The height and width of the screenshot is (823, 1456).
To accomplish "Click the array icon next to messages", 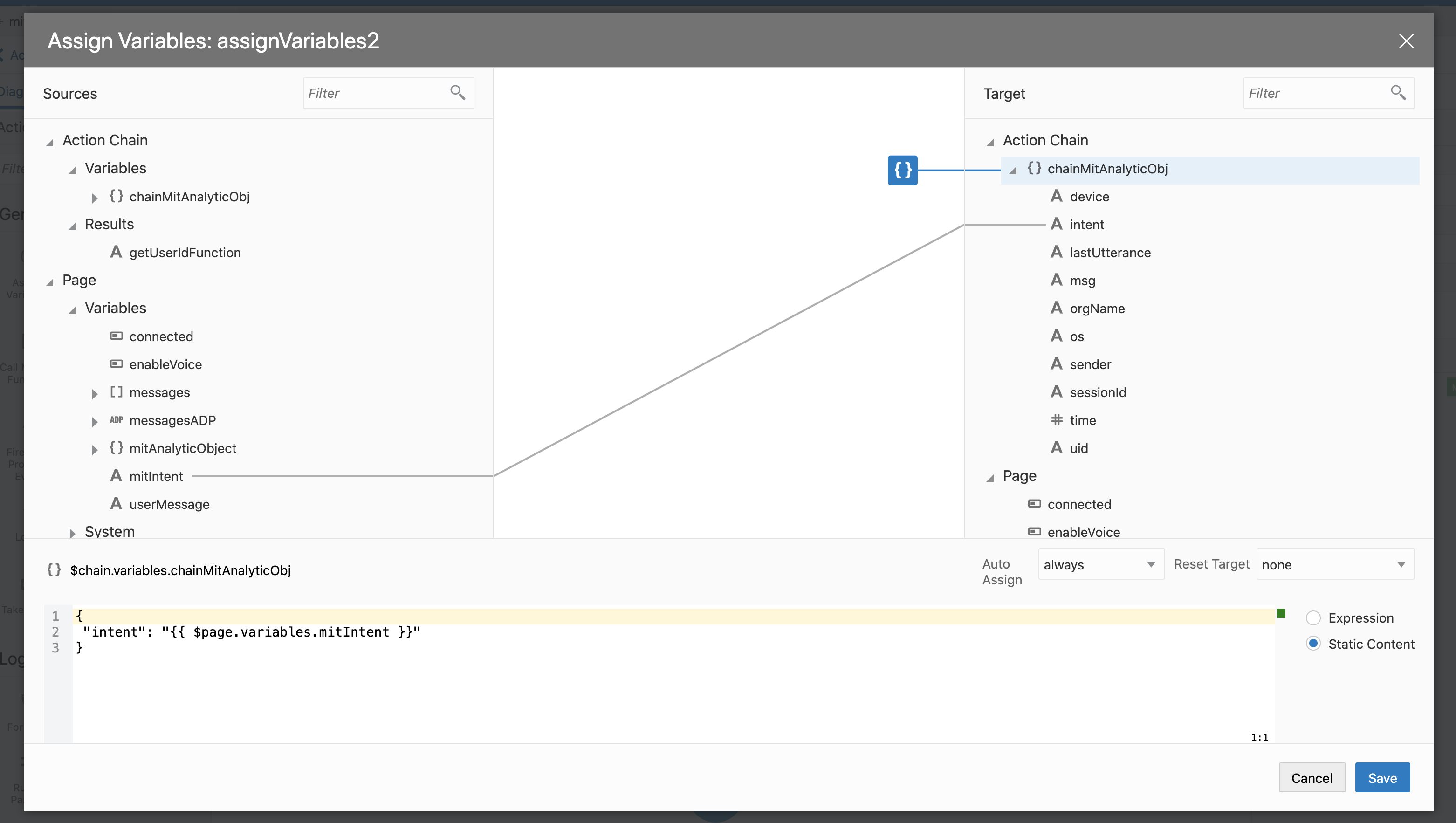I will pyautogui.click(x=116, y=392).
